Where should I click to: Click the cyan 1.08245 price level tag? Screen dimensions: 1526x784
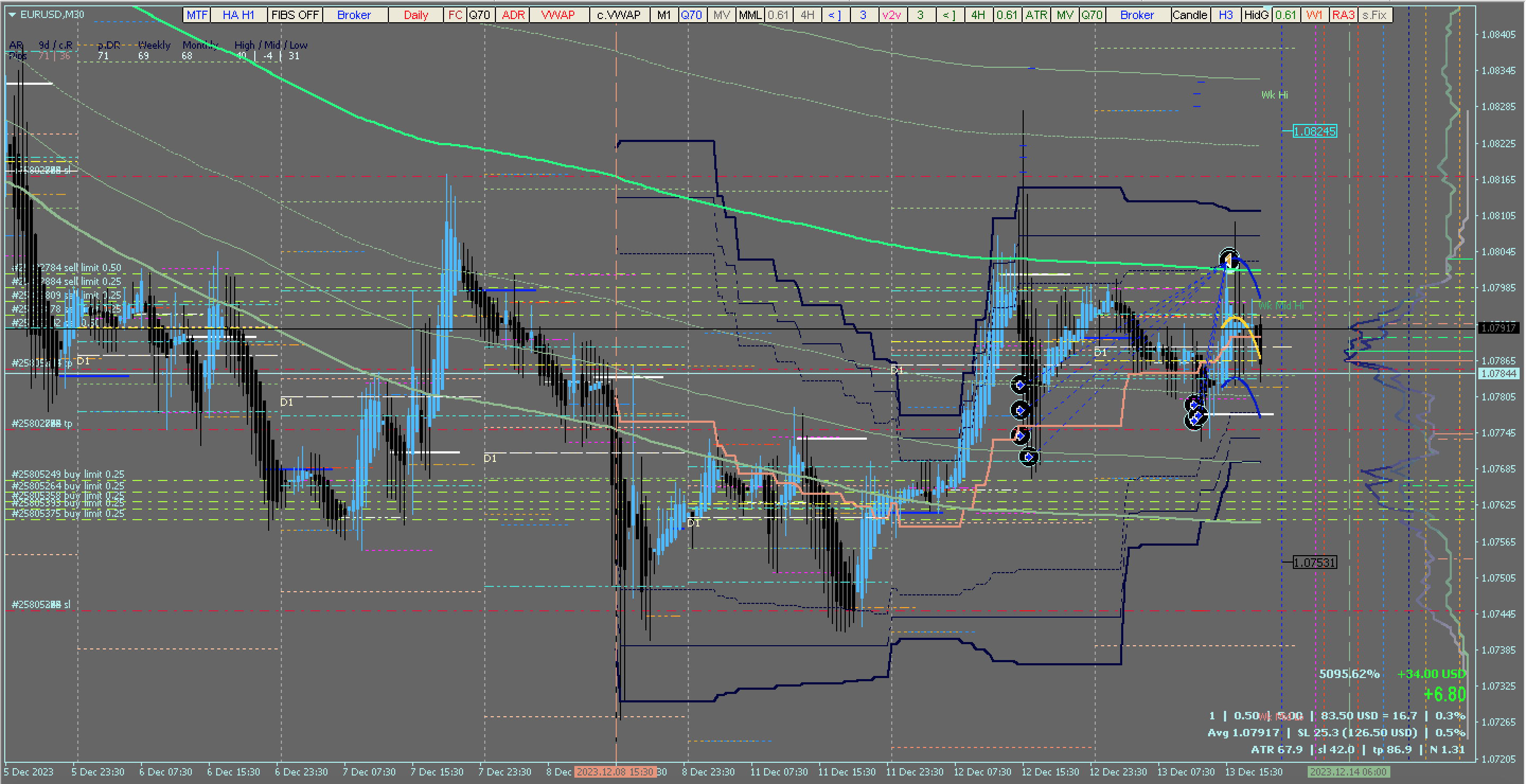[1315, 131]
